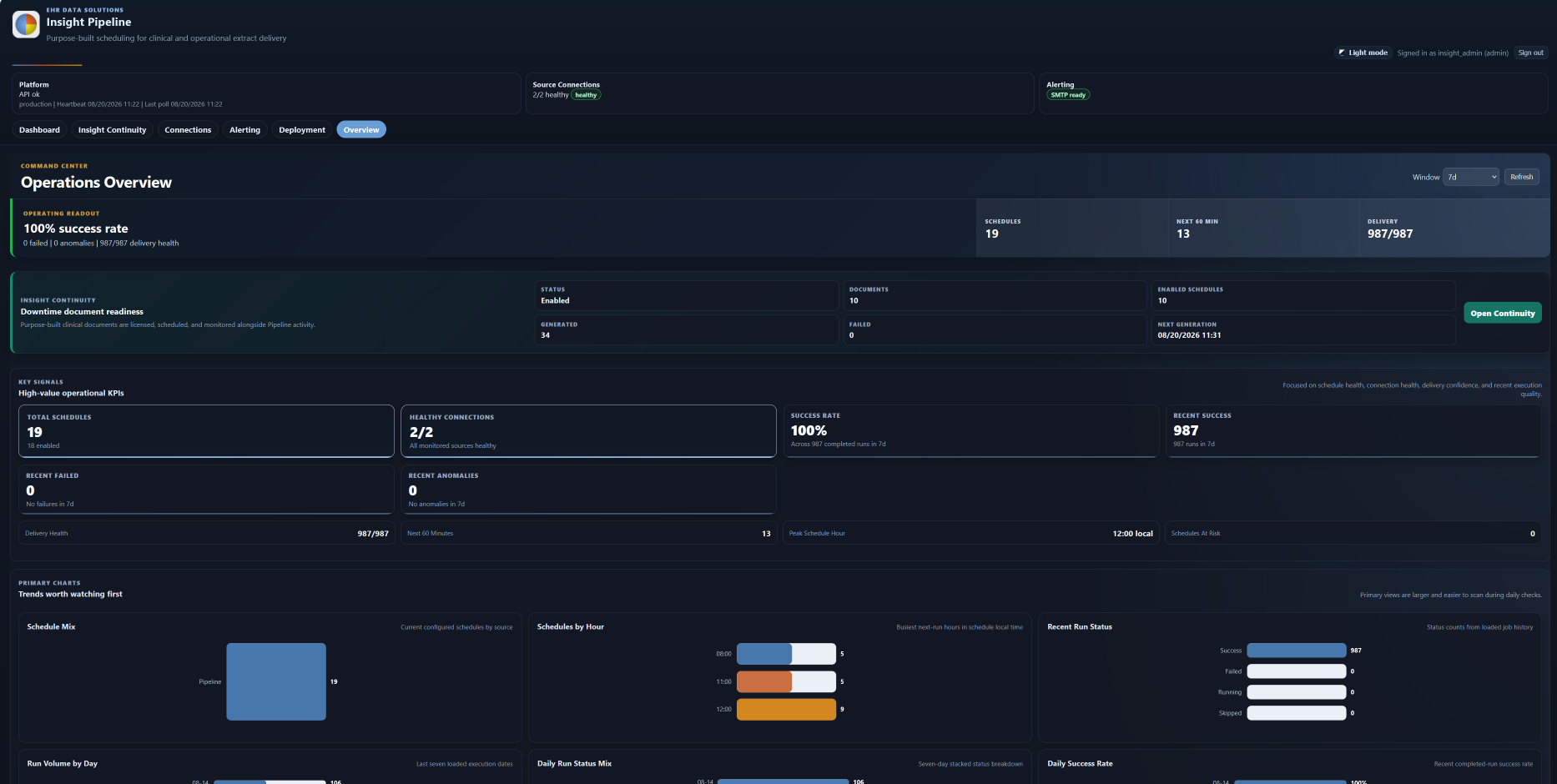1557x784 pixels.
Task: Open the Recent Success 987 card
Action: [1353, 431]
